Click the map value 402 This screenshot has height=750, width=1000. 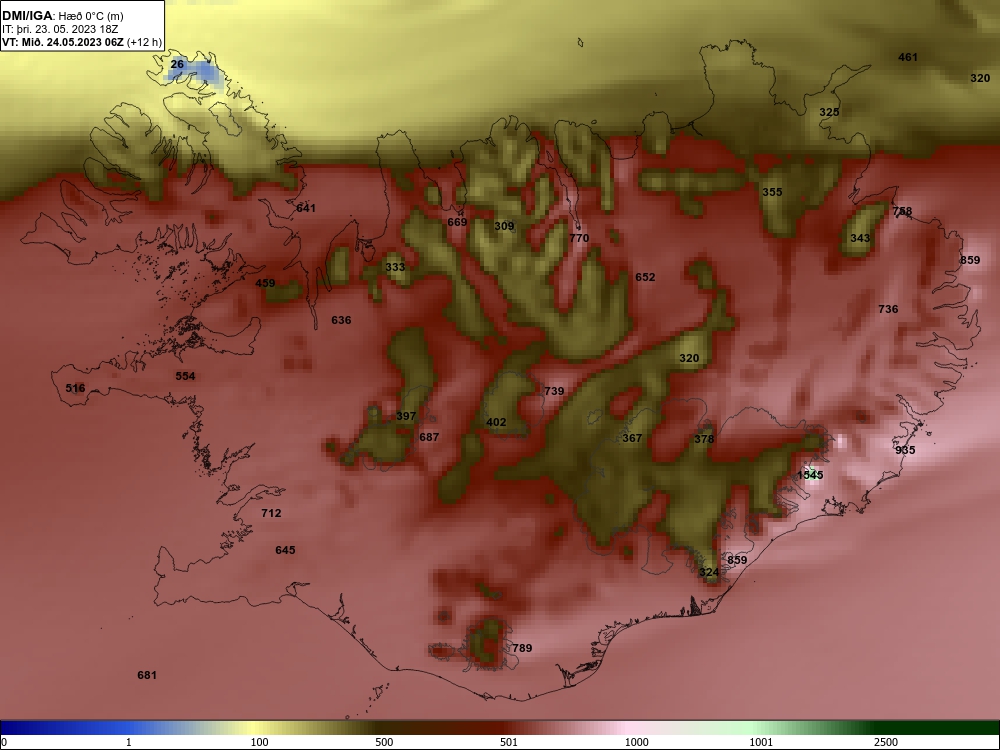point(496,422)
